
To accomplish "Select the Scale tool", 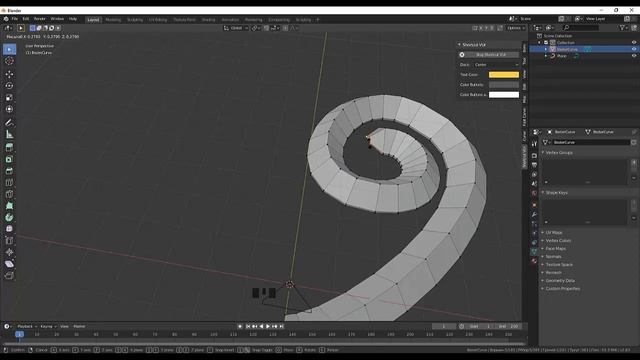I will [9, 98].
